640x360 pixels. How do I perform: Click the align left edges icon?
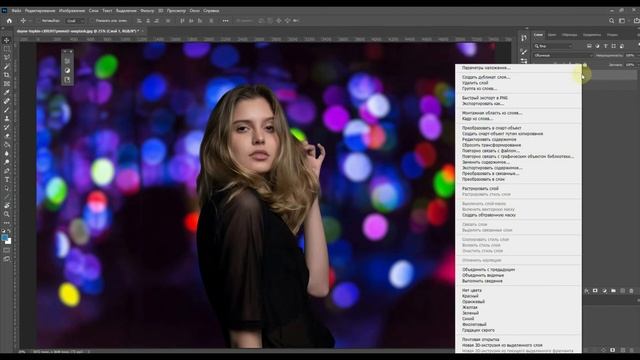(139, 20)
